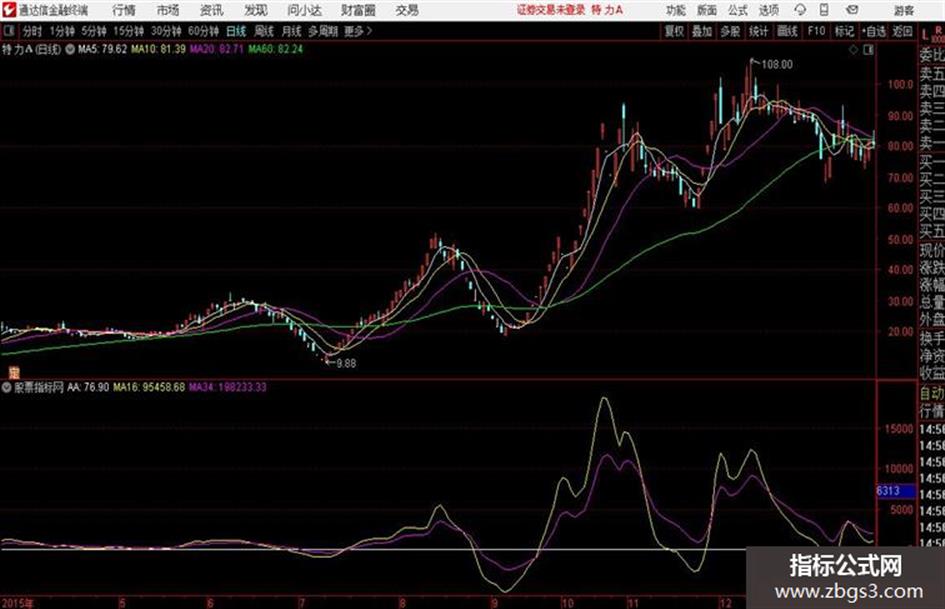The image size is (945, 609).
Task: Click the 108.00 high price marker
Action: point(777,65)
